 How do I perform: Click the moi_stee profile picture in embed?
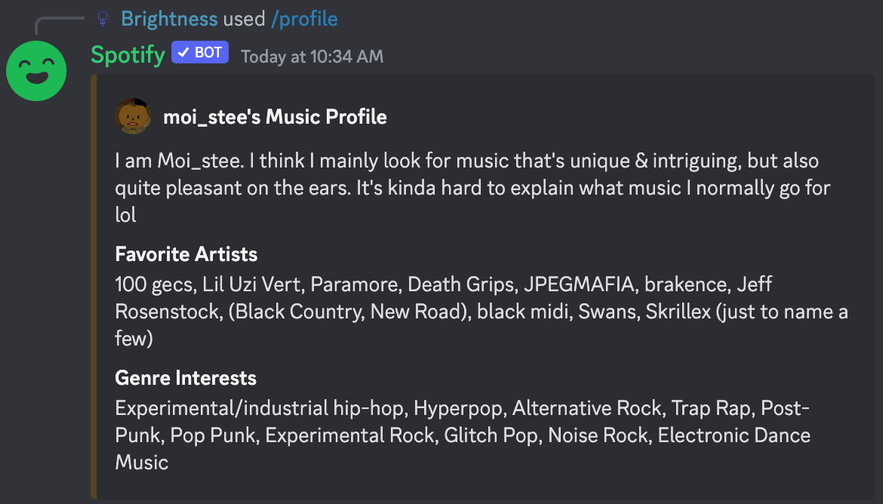(133, 116)
